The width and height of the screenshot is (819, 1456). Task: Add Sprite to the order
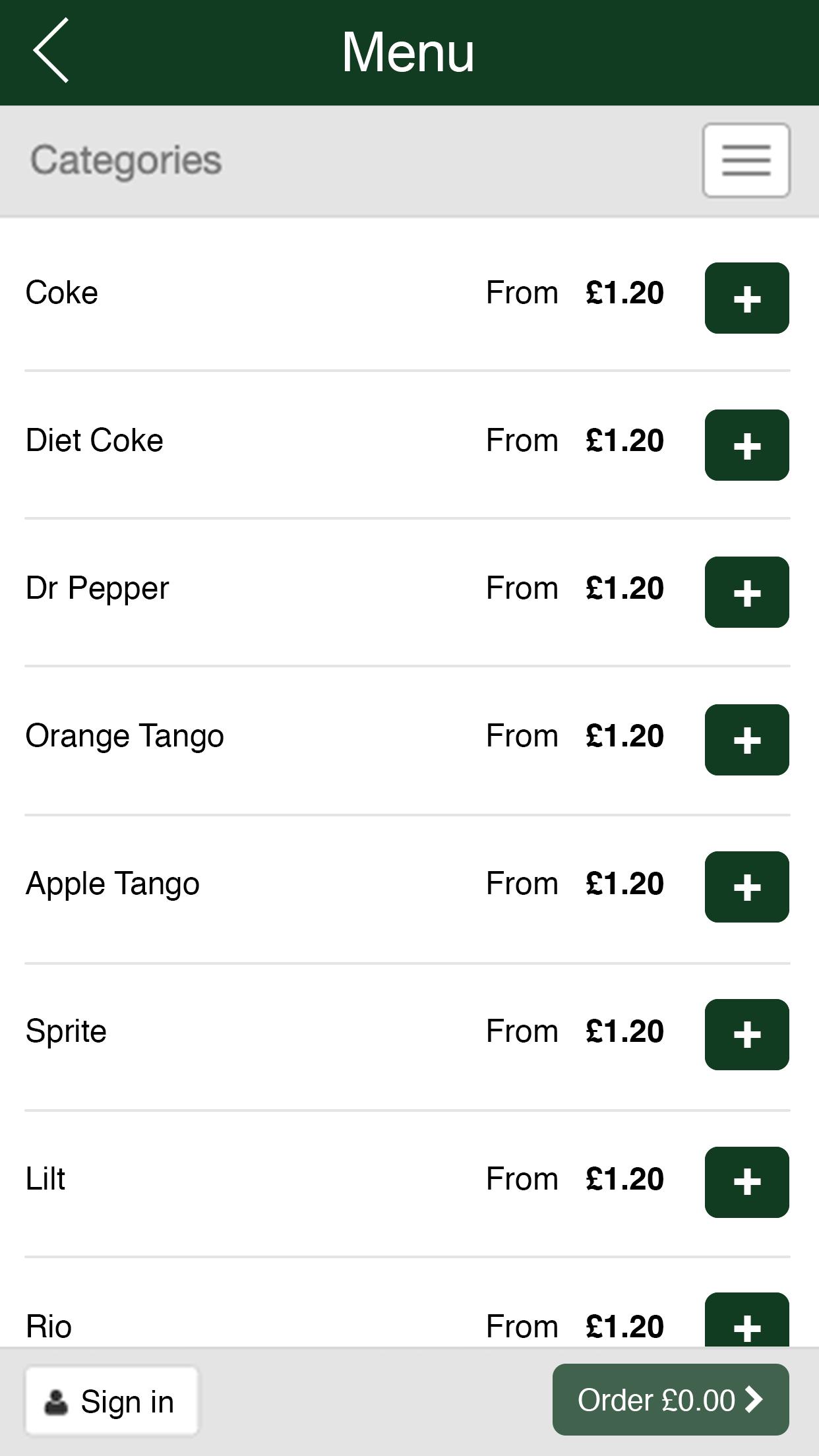(x=746, y=1035)
